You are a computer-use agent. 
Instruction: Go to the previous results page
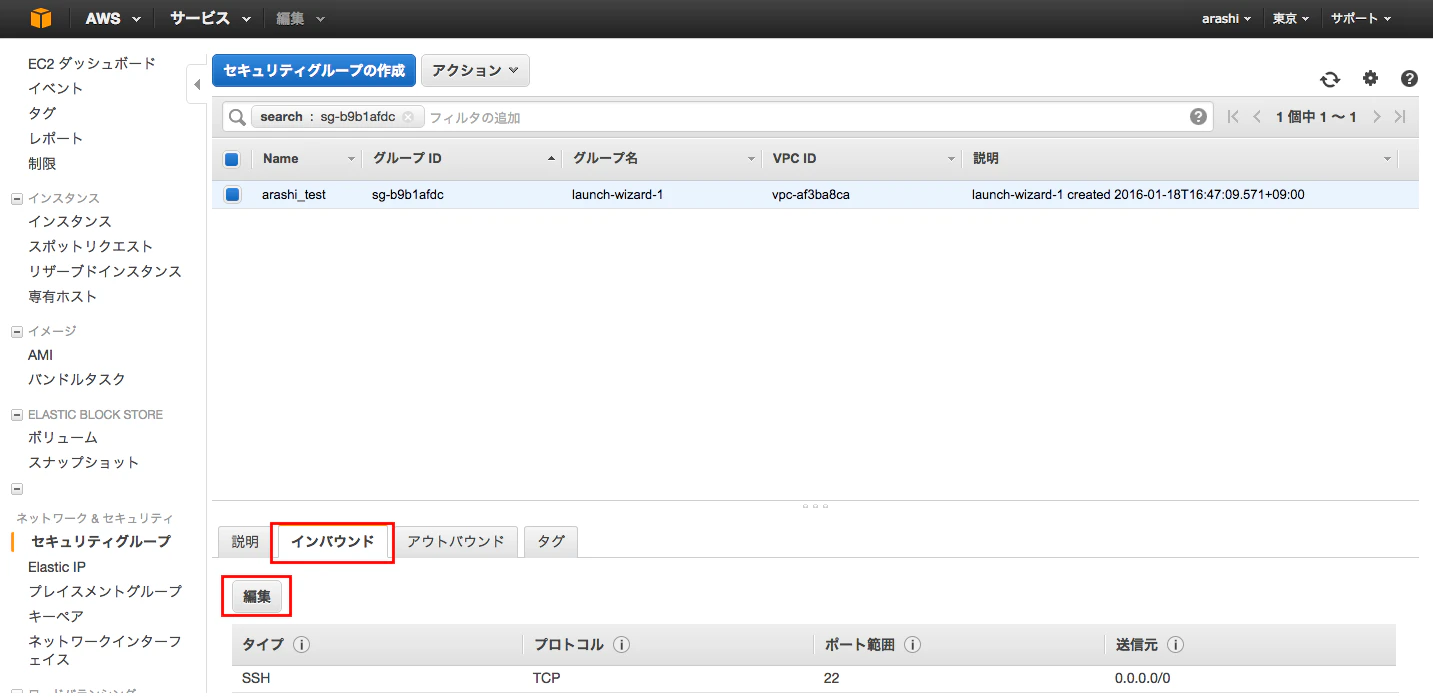(x=1257, y=117)
